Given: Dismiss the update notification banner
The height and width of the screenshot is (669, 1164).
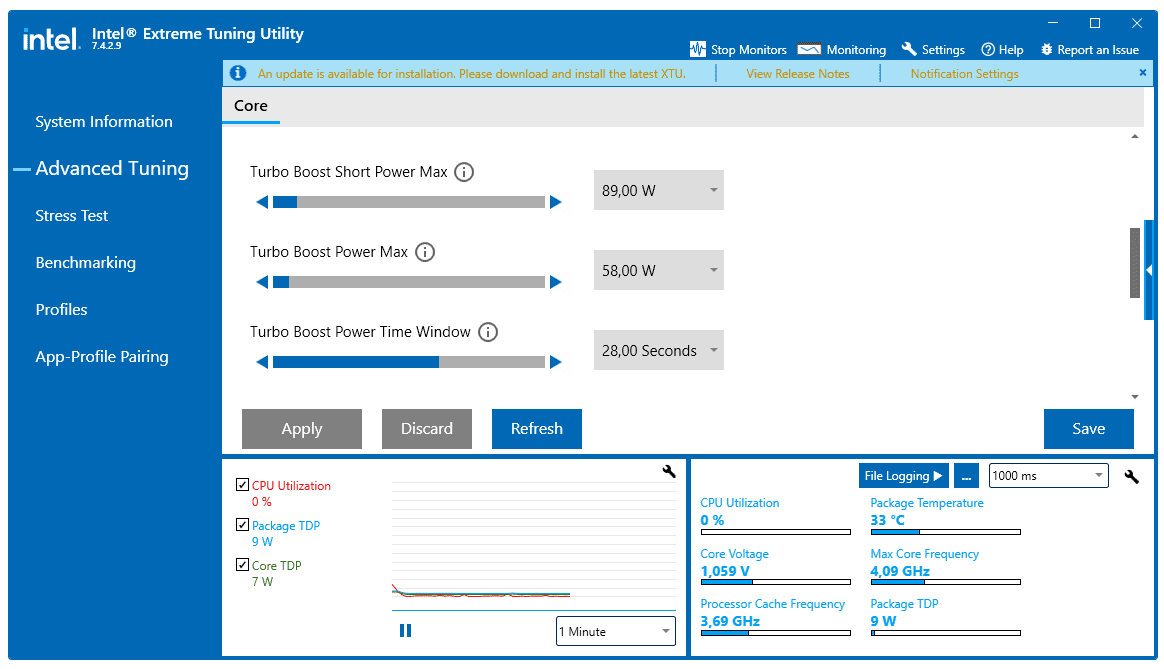Looking at the screenshot, I should coord(1142,72).
